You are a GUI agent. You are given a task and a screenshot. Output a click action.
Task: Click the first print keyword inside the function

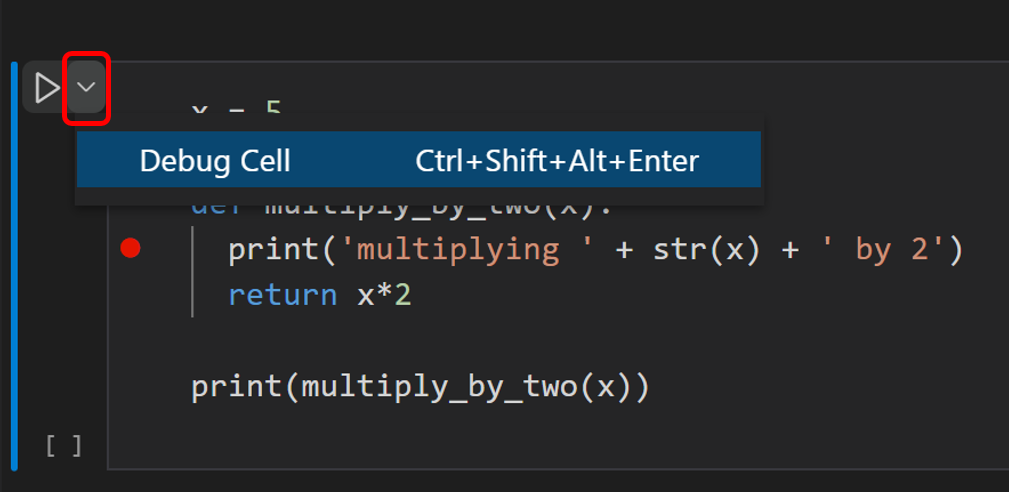click(x=272, y=249)
